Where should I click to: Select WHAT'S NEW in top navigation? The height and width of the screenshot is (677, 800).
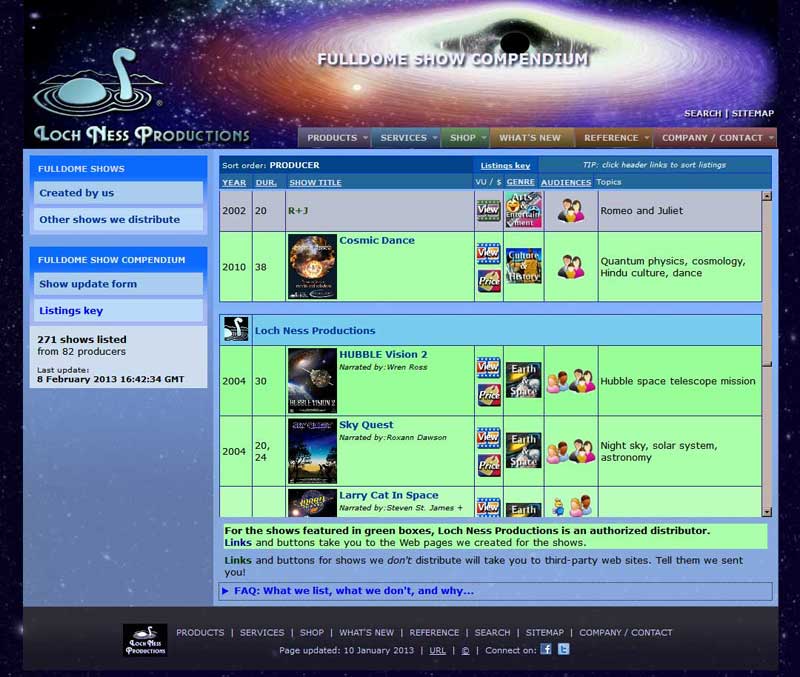click(x=530, y=138)
